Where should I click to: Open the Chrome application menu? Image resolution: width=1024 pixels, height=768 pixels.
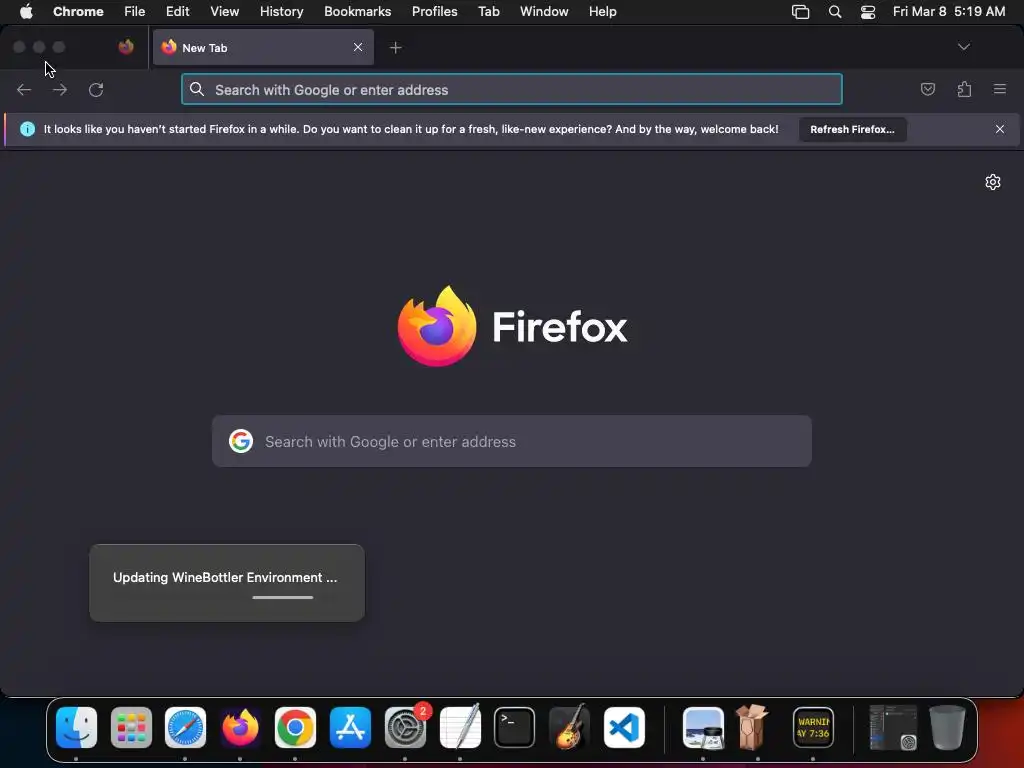click(78, 11)
